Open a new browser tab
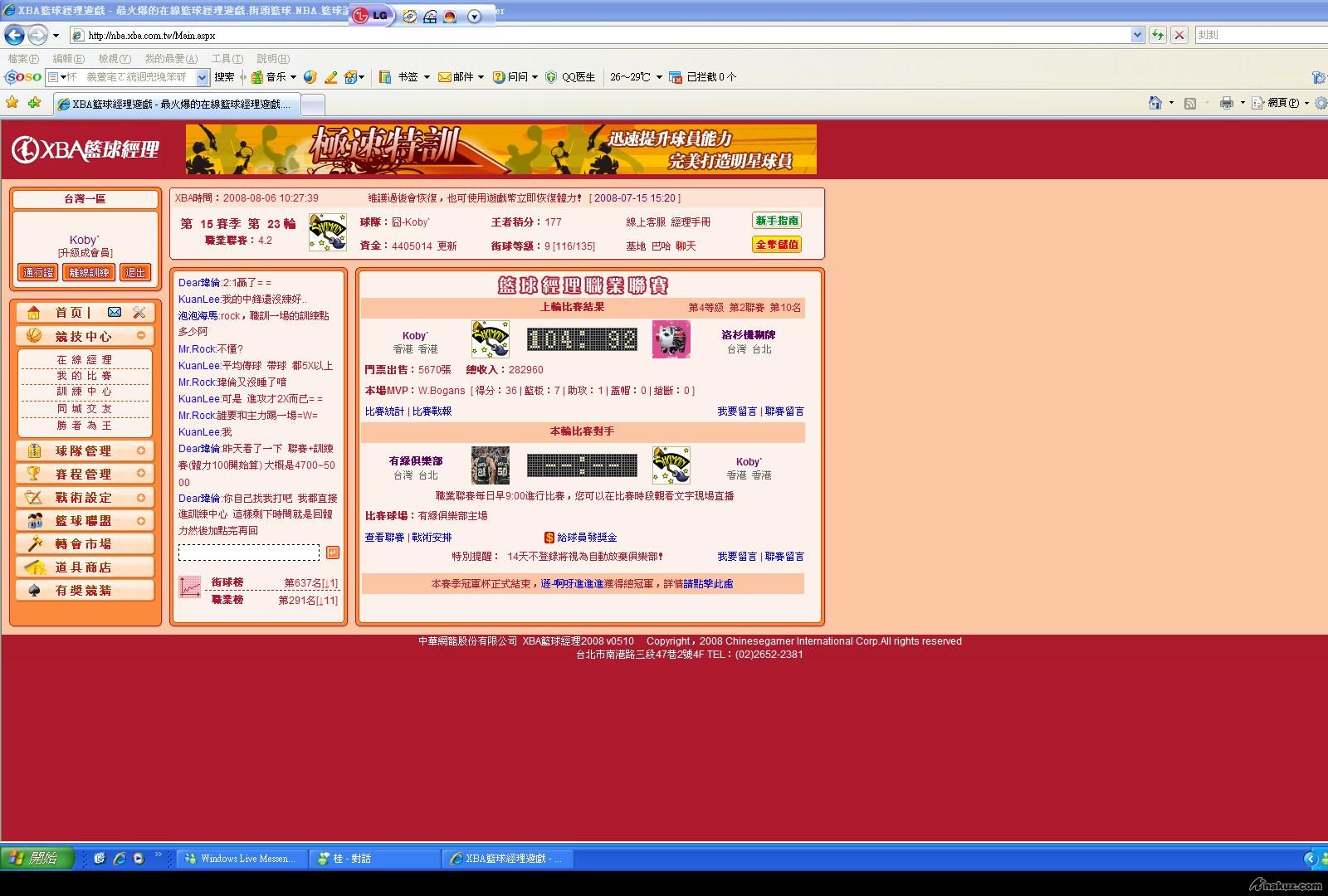 (312, 105)
